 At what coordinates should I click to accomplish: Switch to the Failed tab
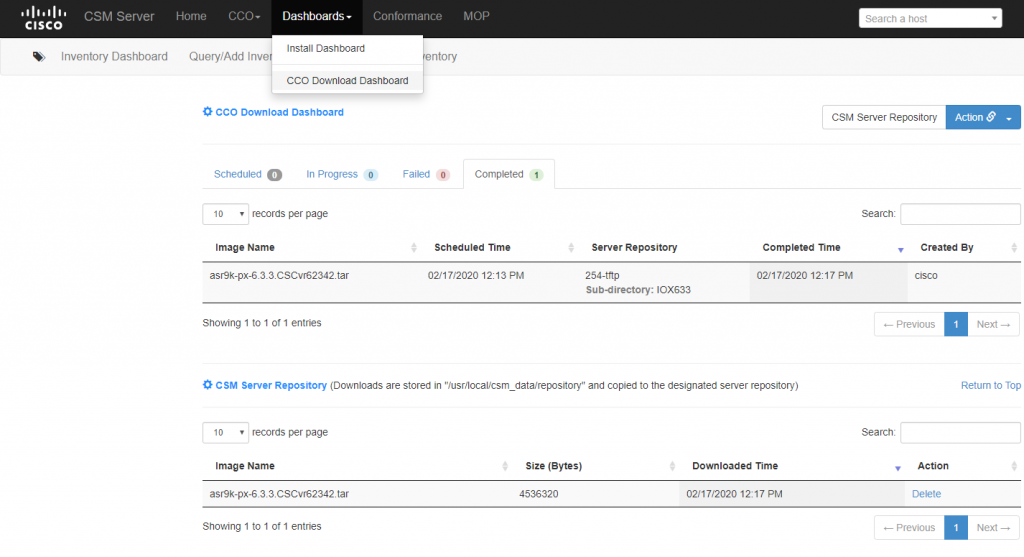click(425, 174)
